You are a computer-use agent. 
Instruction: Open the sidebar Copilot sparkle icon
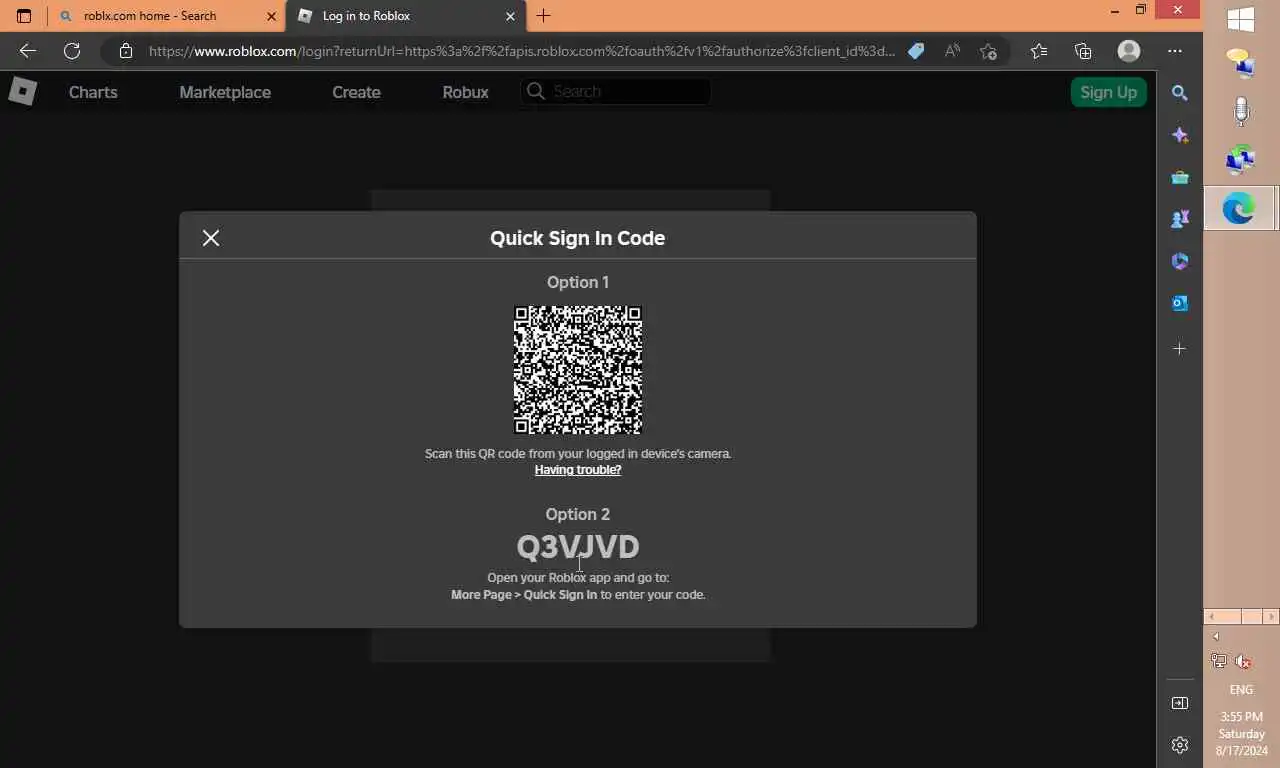pos(1180,135)
